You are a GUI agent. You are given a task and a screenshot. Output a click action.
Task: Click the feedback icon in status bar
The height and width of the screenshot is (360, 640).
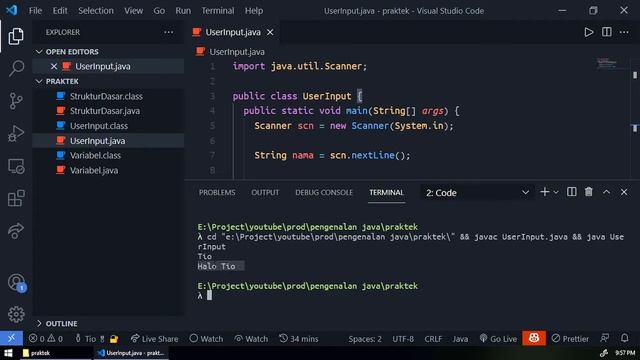[604, 338]
